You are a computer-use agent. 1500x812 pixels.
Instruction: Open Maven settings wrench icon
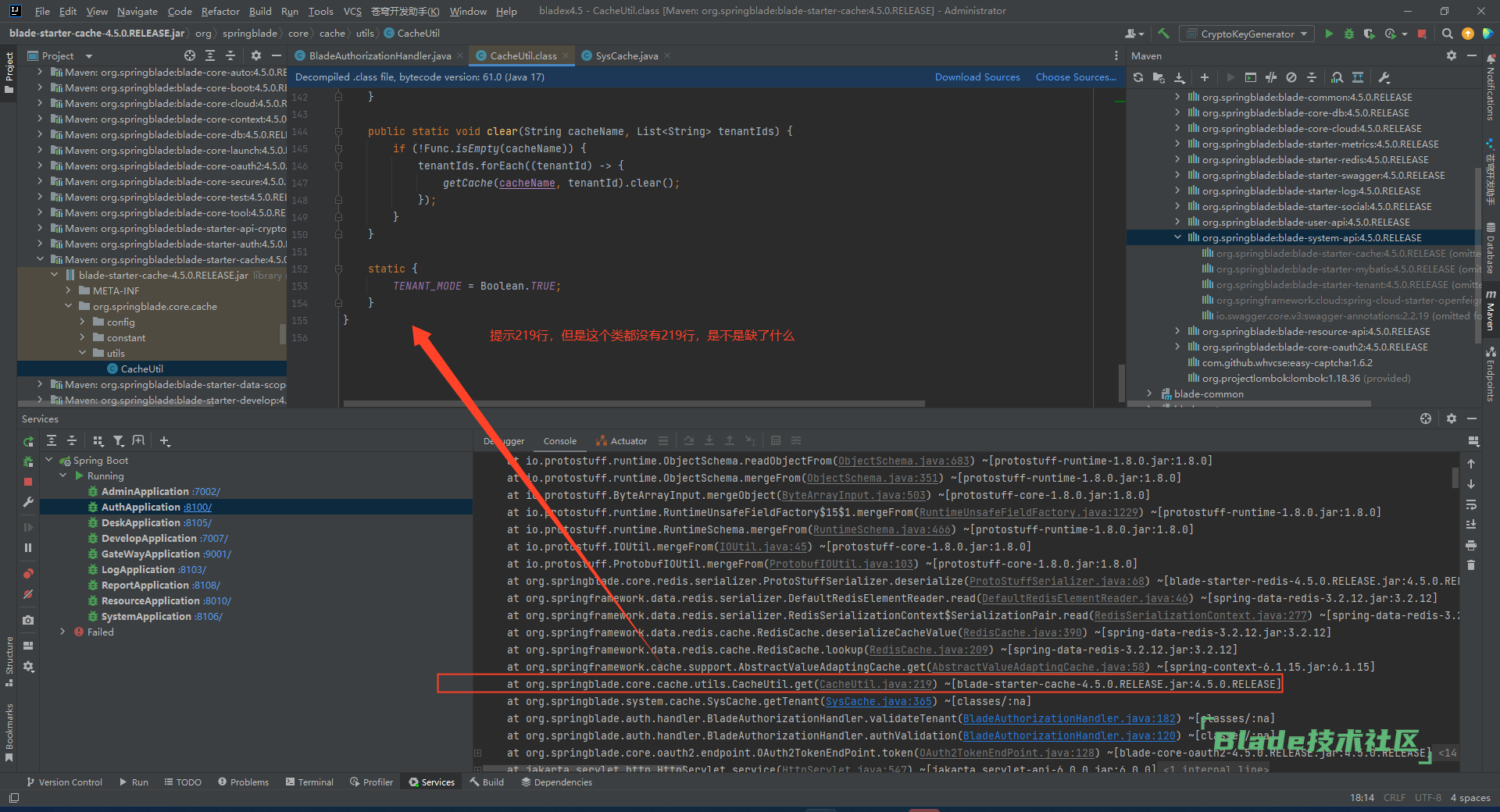coord(1384,77)
